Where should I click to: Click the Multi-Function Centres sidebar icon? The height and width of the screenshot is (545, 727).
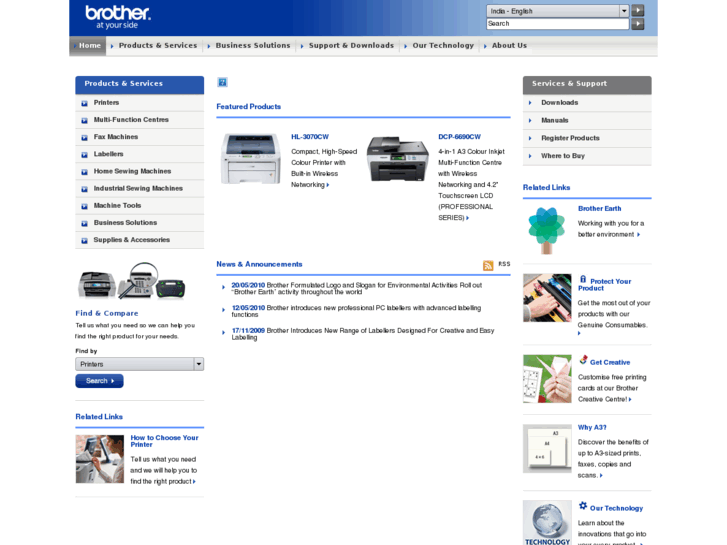point(84,121)
